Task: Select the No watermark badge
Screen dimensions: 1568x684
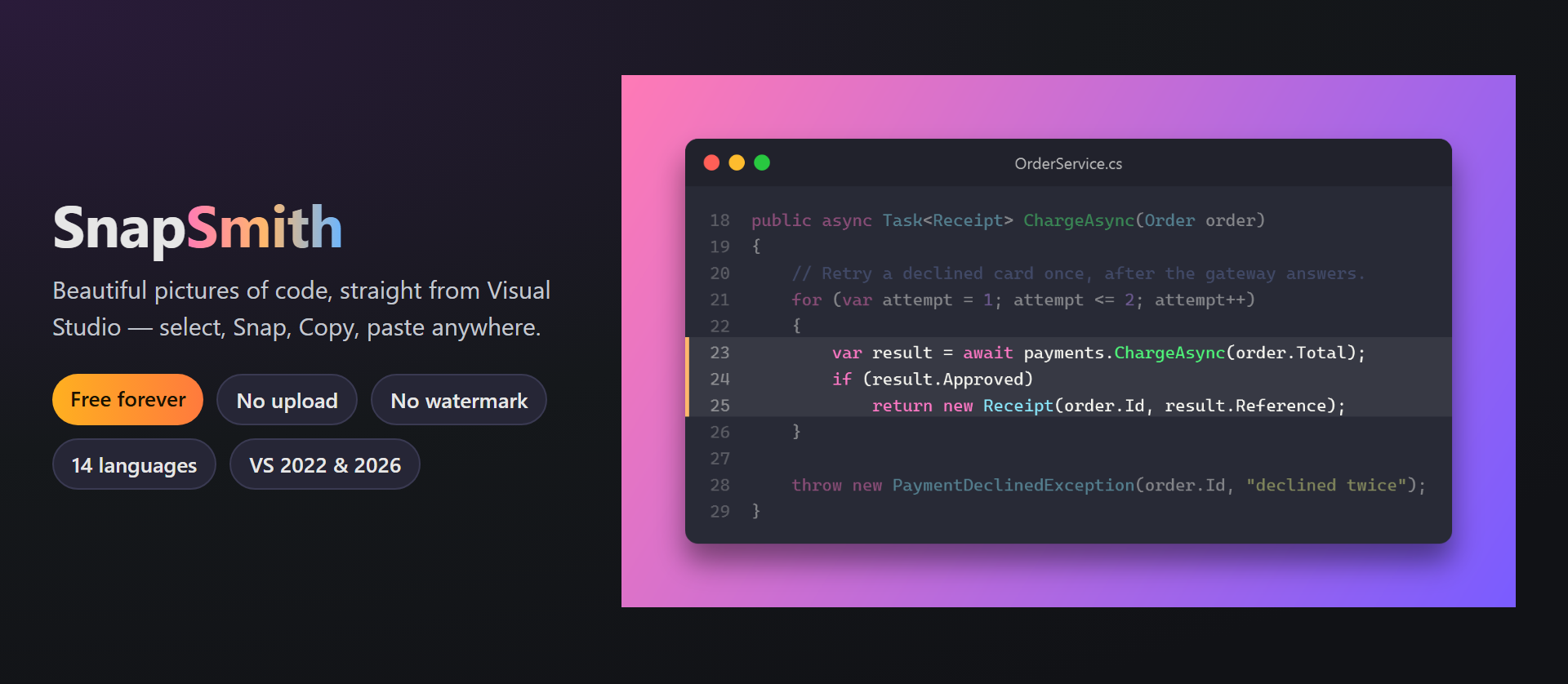Action: (x=459, y=400)
